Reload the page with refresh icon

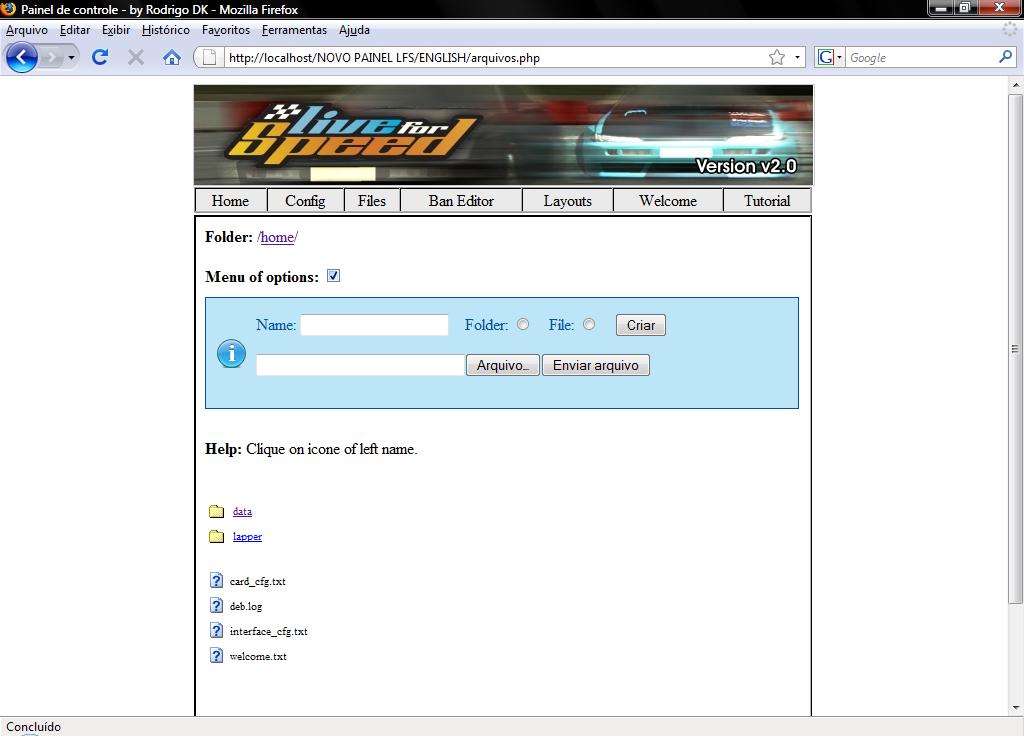100,57
